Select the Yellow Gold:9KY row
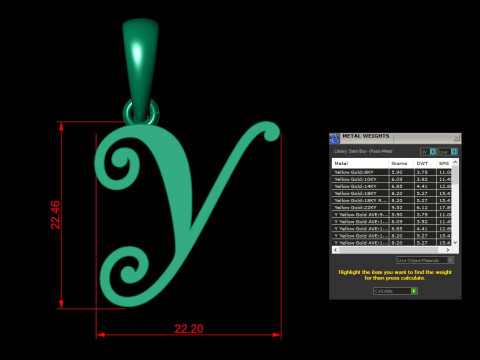Viewport: 480px width, 360px height. [392, 172]
